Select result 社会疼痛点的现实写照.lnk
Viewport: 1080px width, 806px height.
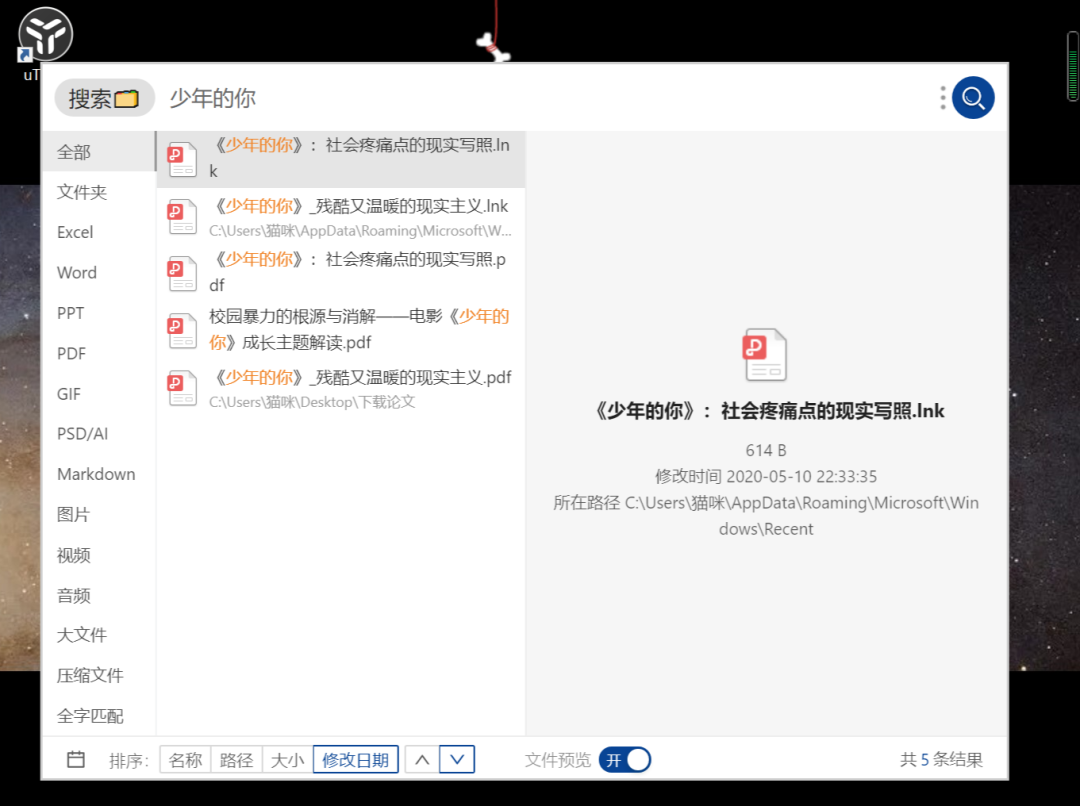341,159
